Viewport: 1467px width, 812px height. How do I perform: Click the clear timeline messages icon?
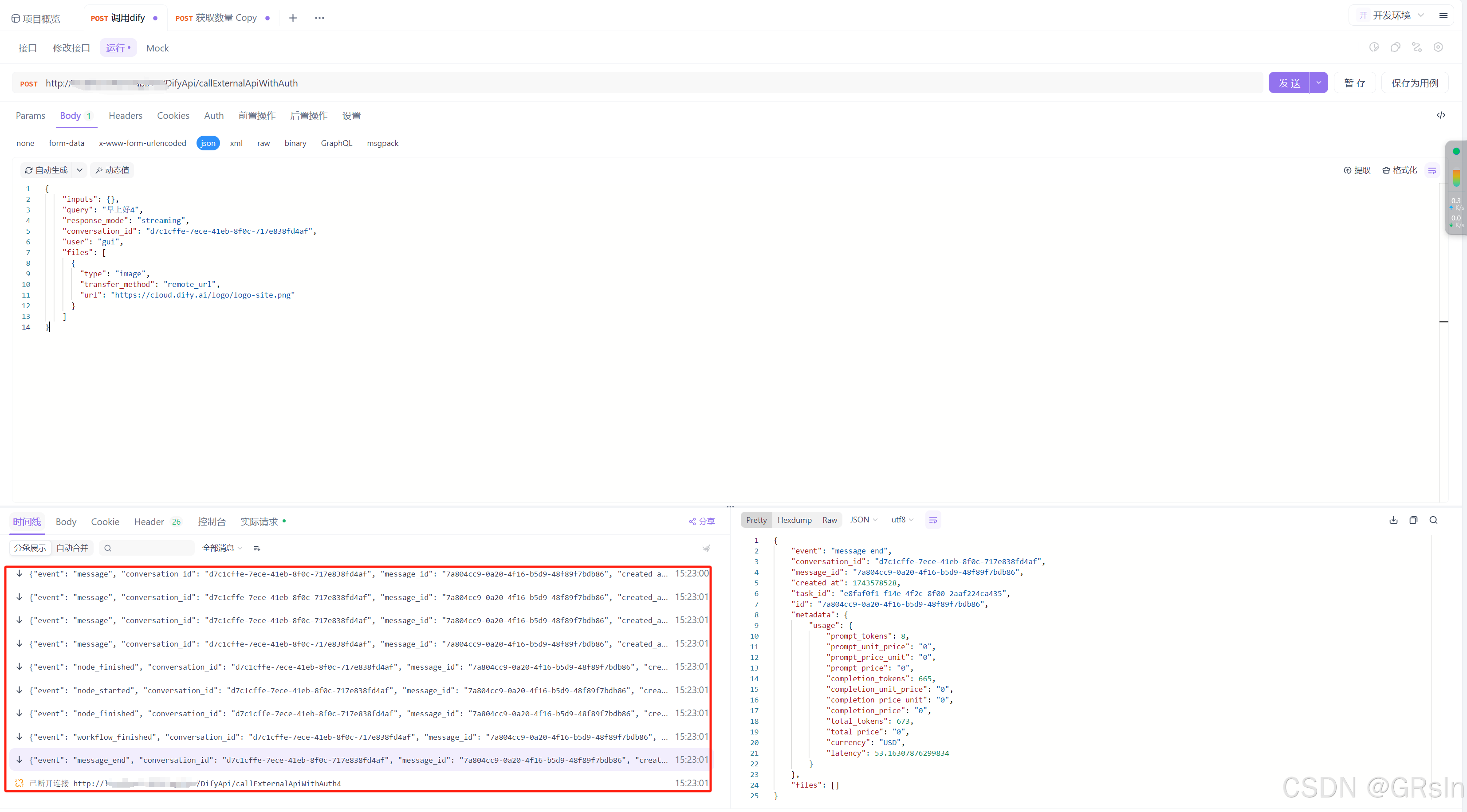pyautogui.click(x=706, y=549)
